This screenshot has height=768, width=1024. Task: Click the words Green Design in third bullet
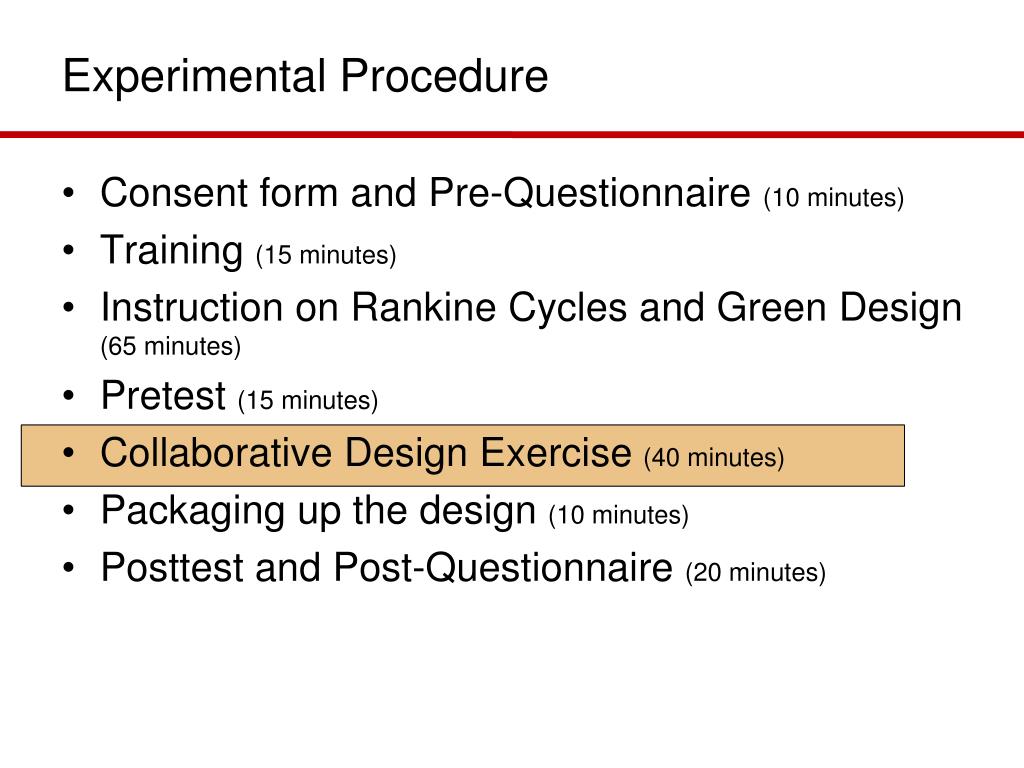coord(839,308)
